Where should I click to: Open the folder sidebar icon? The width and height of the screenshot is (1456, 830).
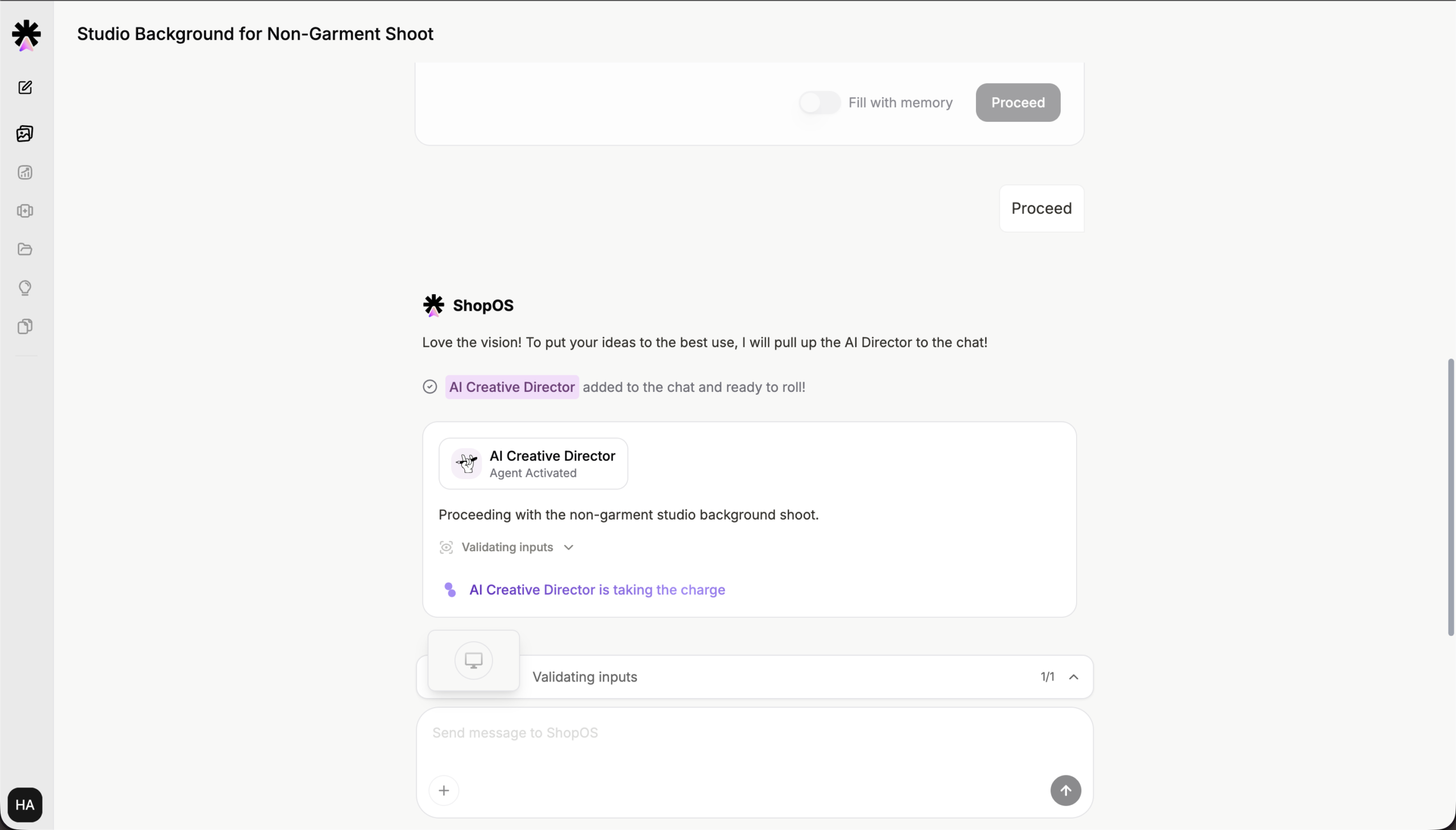tap(25, 249)
